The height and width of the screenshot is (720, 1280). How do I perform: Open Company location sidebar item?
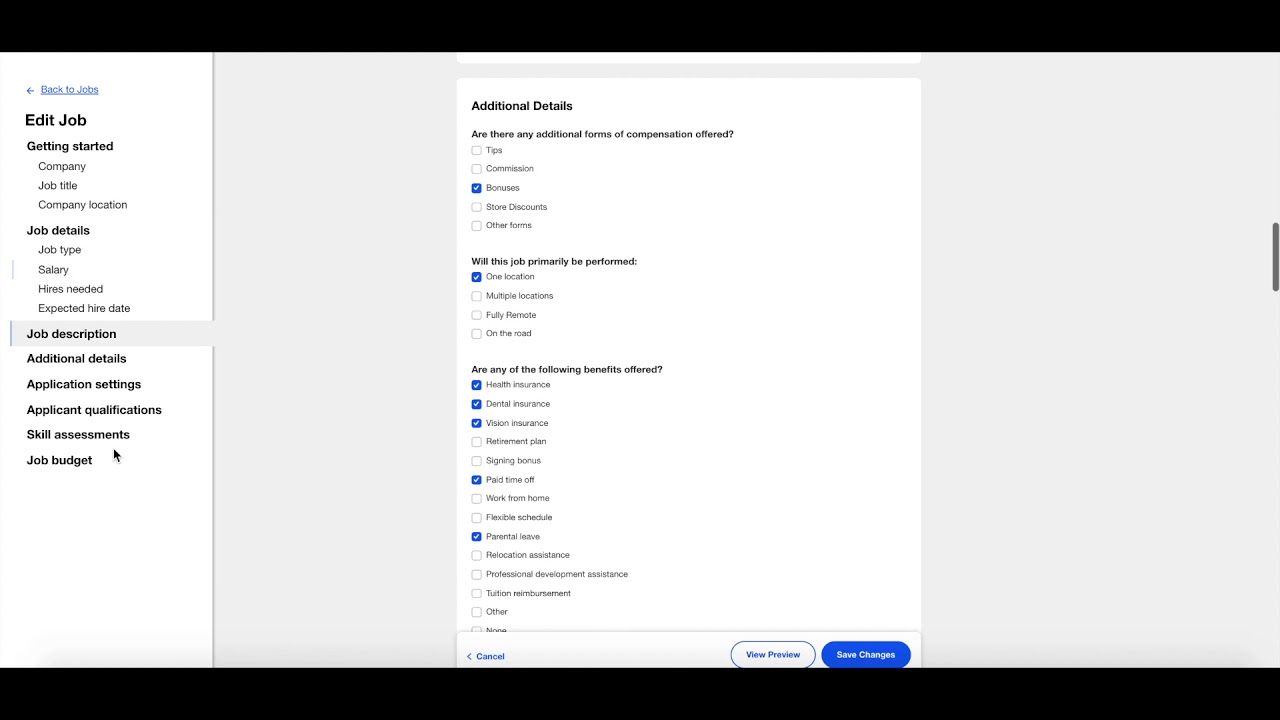coord(82,205)
